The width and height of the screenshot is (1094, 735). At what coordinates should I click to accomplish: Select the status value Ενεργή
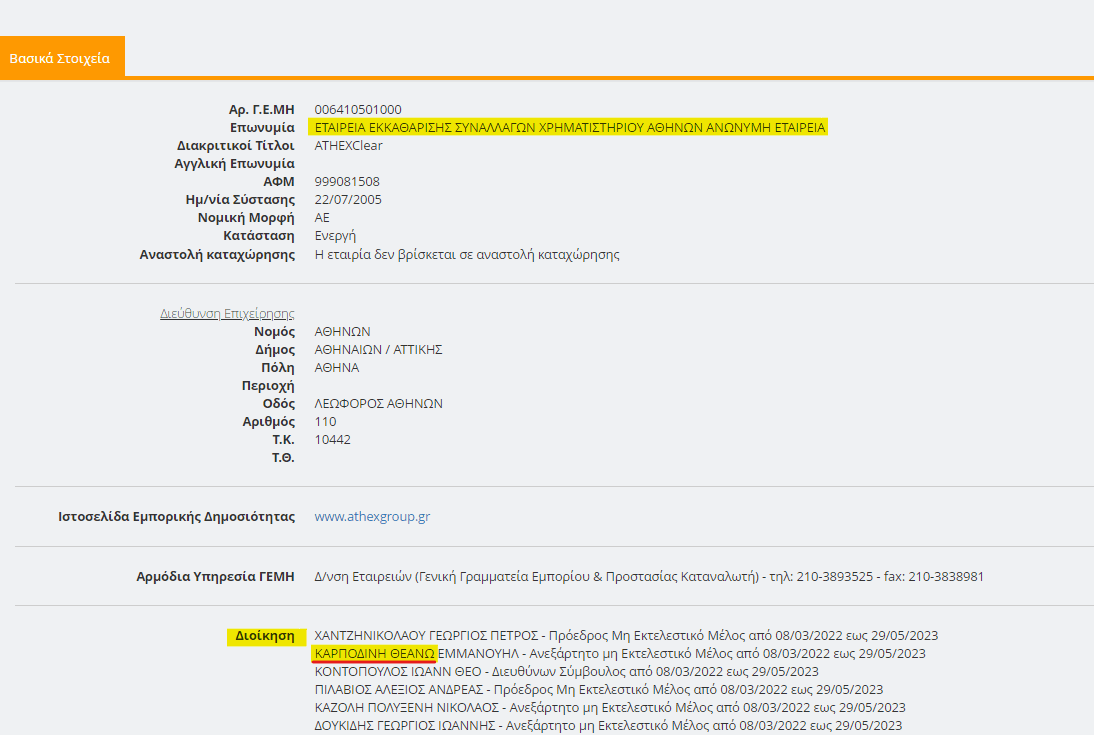click(335, 236)
